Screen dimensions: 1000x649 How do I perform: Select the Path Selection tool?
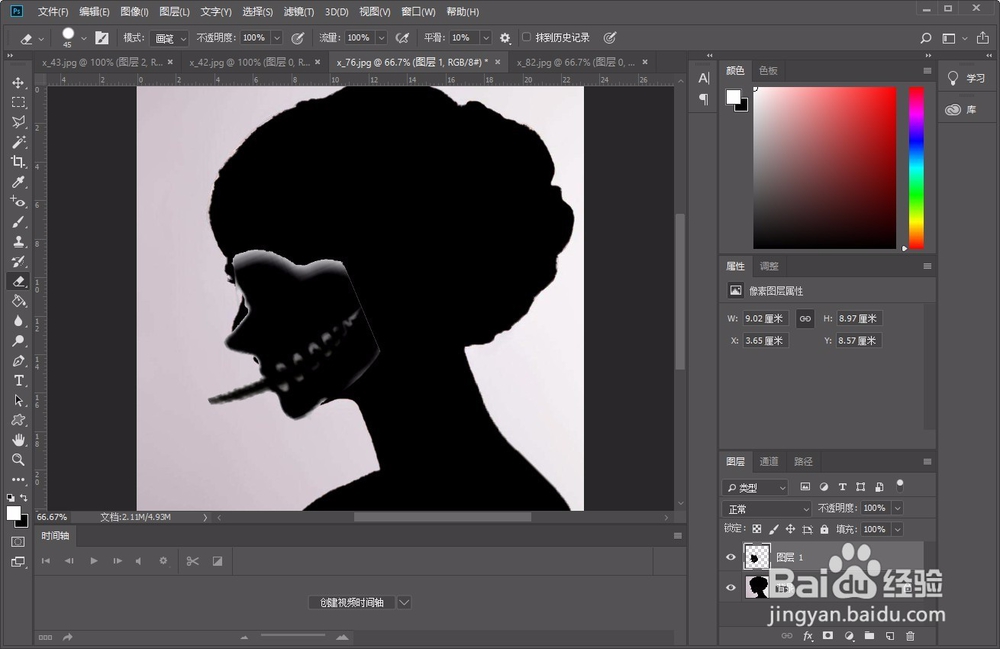pyautogui.click(x=18, y=400)
